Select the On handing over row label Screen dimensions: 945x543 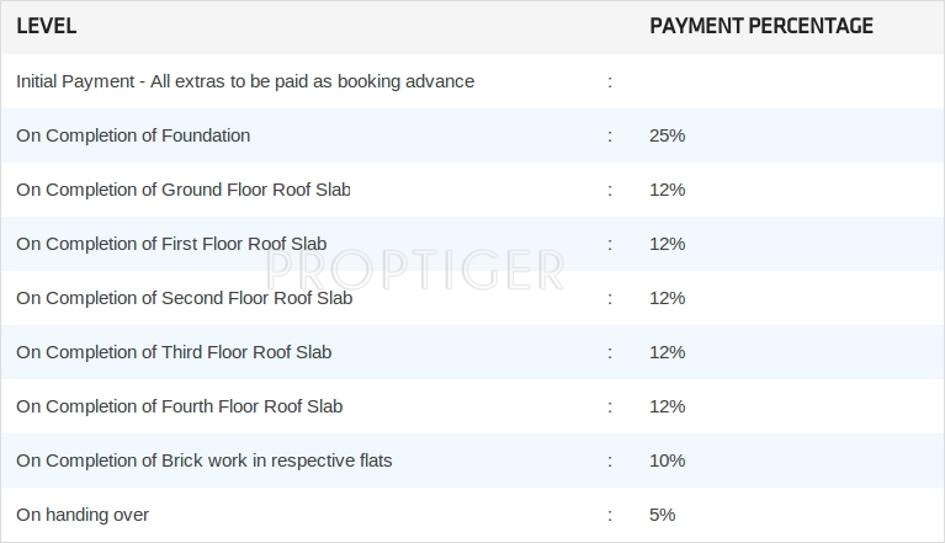pos(82,514)
